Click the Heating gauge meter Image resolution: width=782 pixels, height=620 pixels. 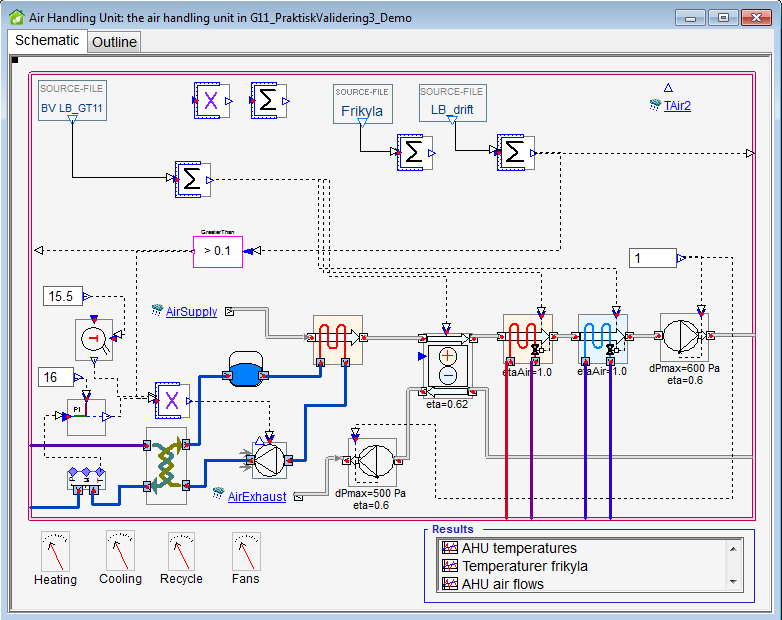click(55, 551)
